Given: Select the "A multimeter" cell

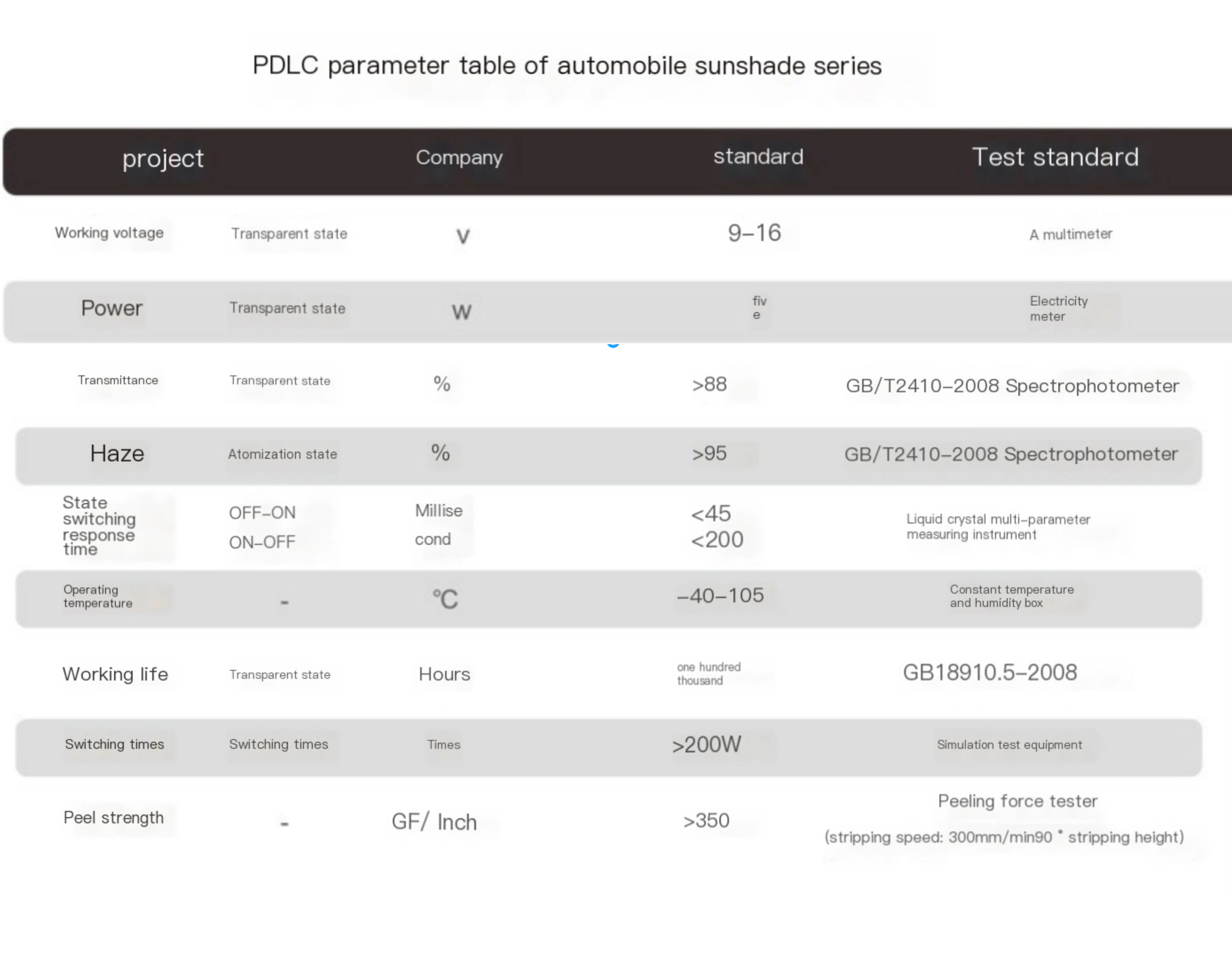Looking at the screenshot, I should 1070,234.
